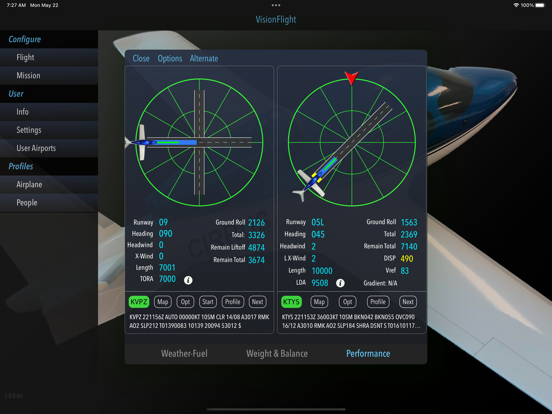Viewport: 552px width, 414px height.
Task: Tap the Start button for KVPZ
Action: pyautogui.click(x=208, y=302)
